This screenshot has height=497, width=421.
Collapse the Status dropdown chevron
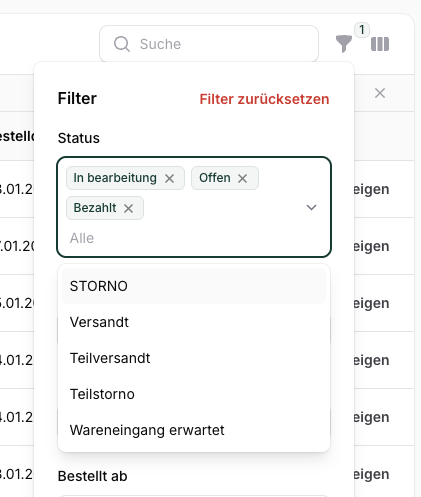311,207
